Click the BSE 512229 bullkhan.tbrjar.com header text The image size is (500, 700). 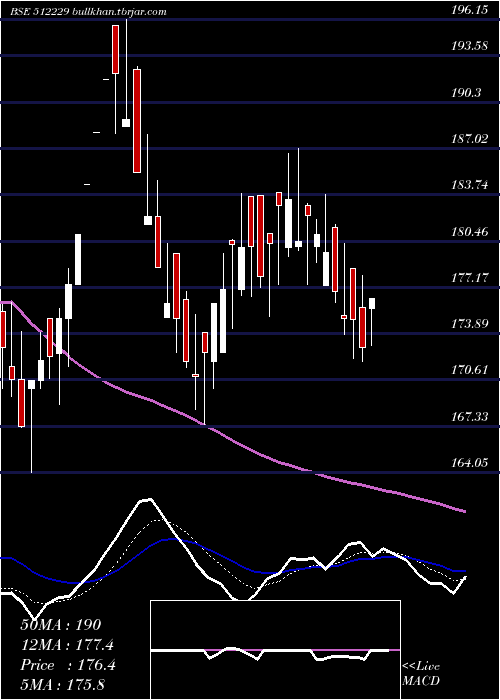pyautogui.click(x=89, y=12)
